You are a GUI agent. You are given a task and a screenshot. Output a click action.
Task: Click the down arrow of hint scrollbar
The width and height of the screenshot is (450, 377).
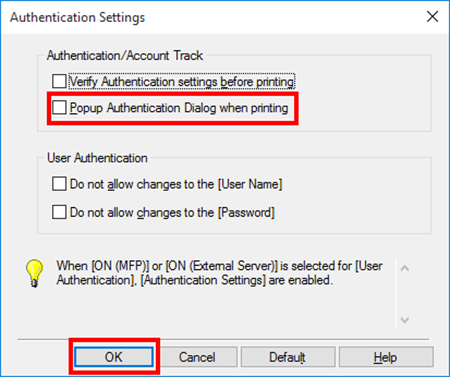(x=405, y=320)
